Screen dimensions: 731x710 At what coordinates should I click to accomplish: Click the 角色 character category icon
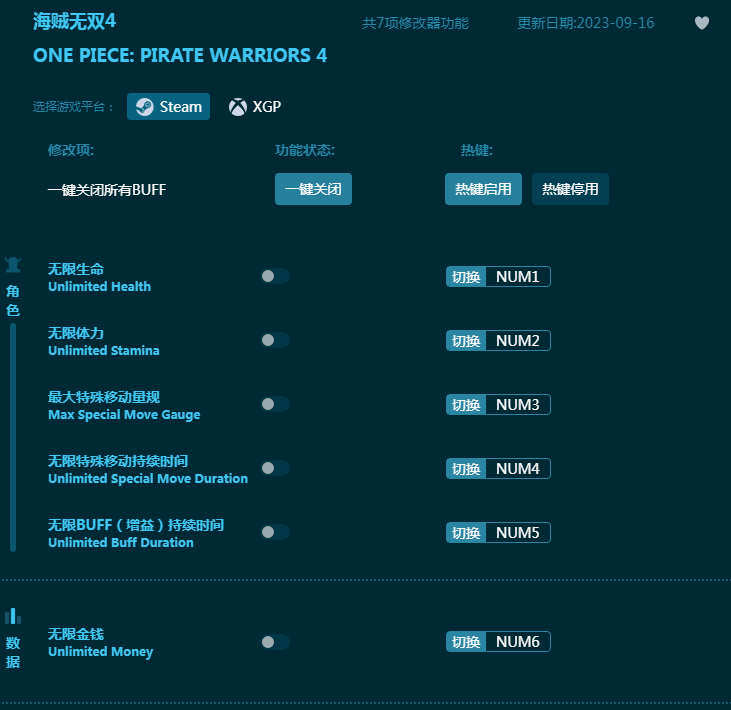pyautogui.click(x=13, y=264)
